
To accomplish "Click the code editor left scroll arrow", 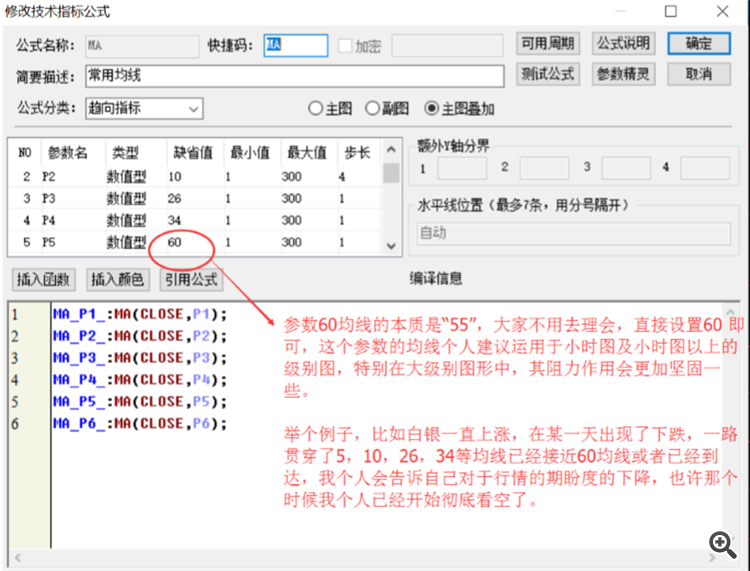I will pyautogui.click(x=18, y=558).
